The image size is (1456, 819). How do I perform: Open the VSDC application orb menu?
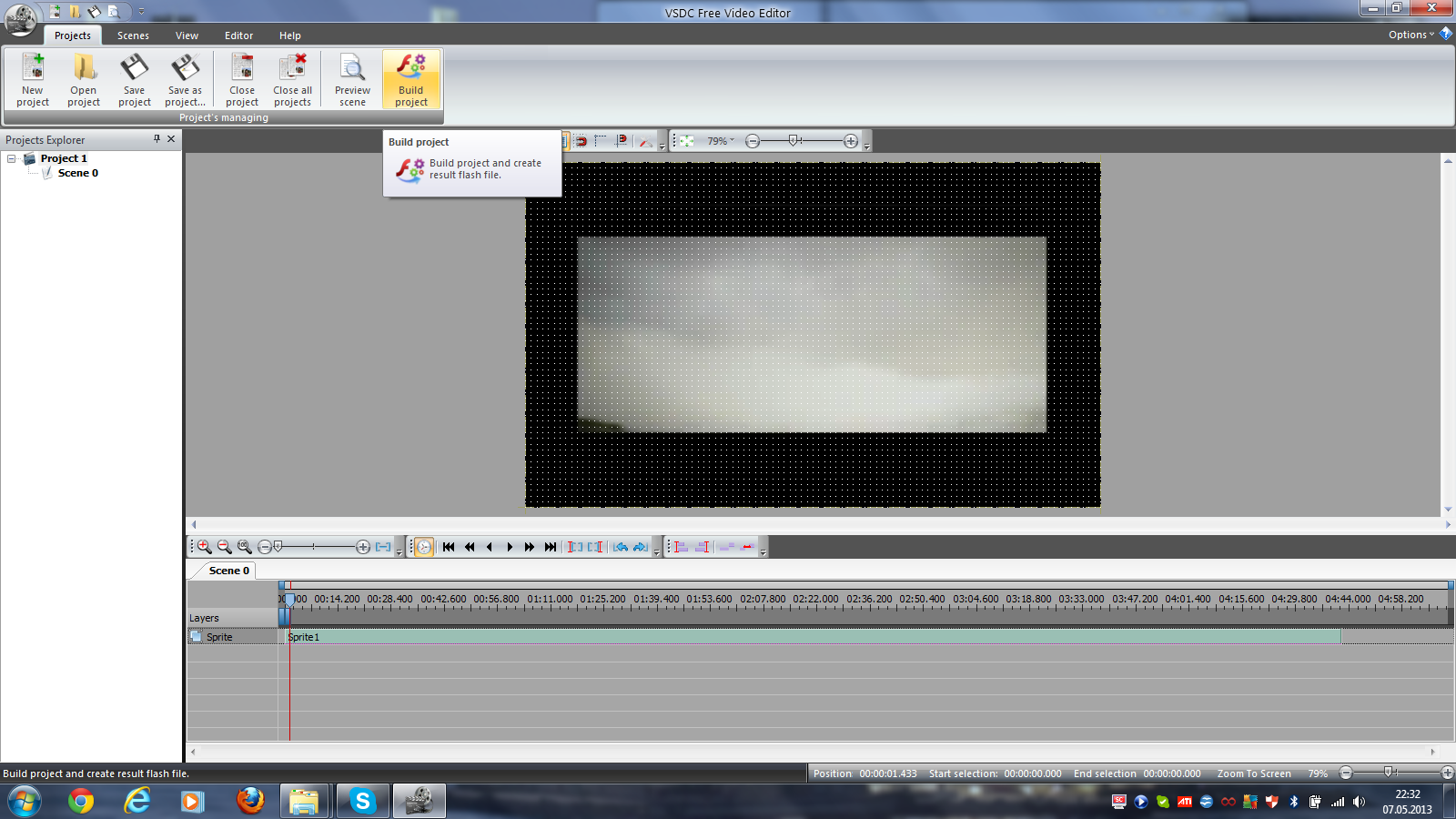click(20, 18)
